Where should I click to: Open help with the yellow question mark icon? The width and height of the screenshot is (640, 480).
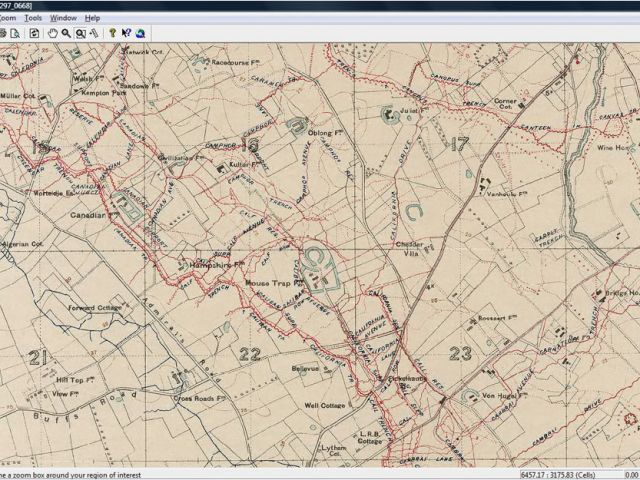(x=112, y=33)
